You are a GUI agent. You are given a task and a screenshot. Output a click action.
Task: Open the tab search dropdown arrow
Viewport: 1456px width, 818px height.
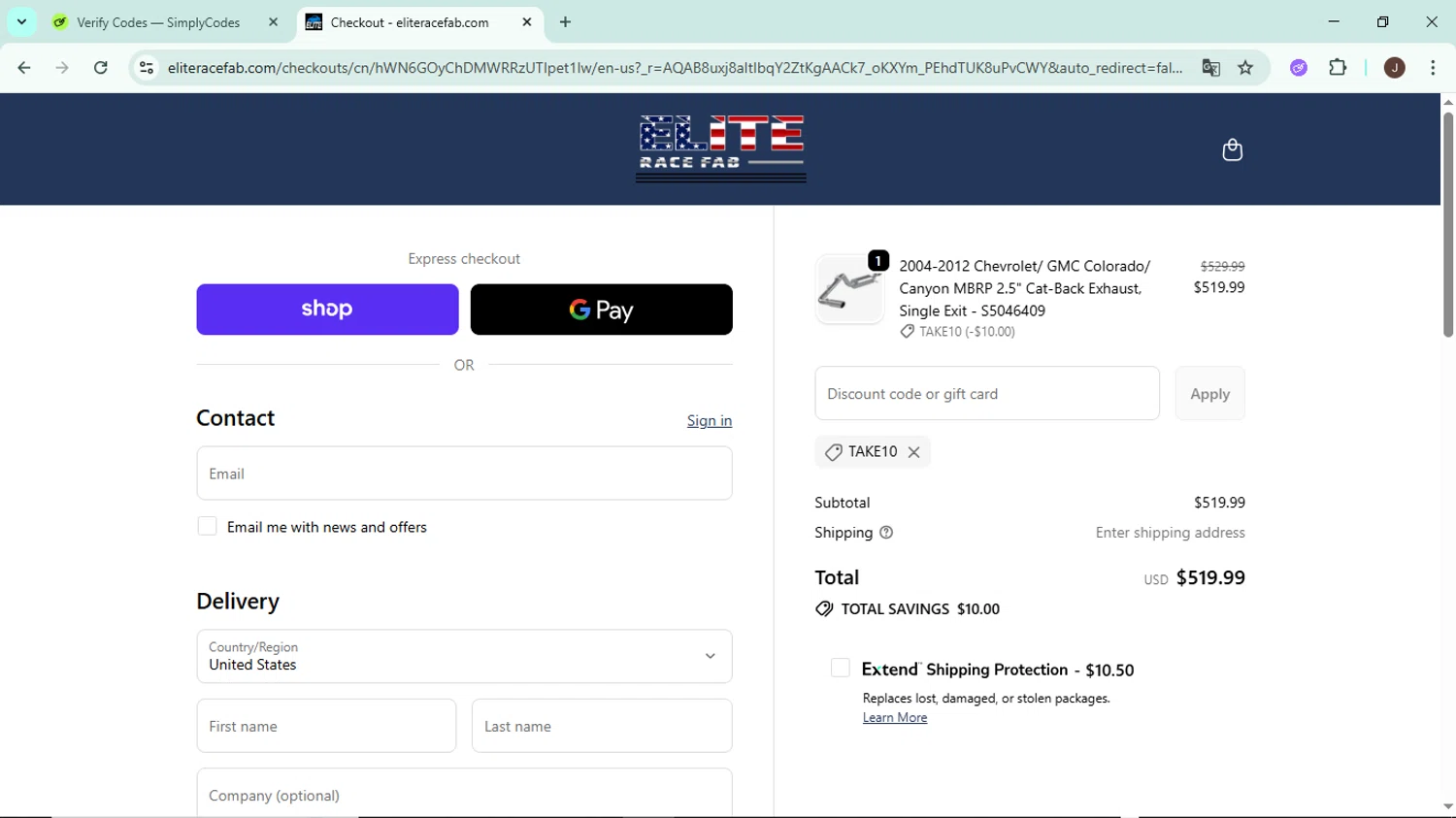[21, 21]
